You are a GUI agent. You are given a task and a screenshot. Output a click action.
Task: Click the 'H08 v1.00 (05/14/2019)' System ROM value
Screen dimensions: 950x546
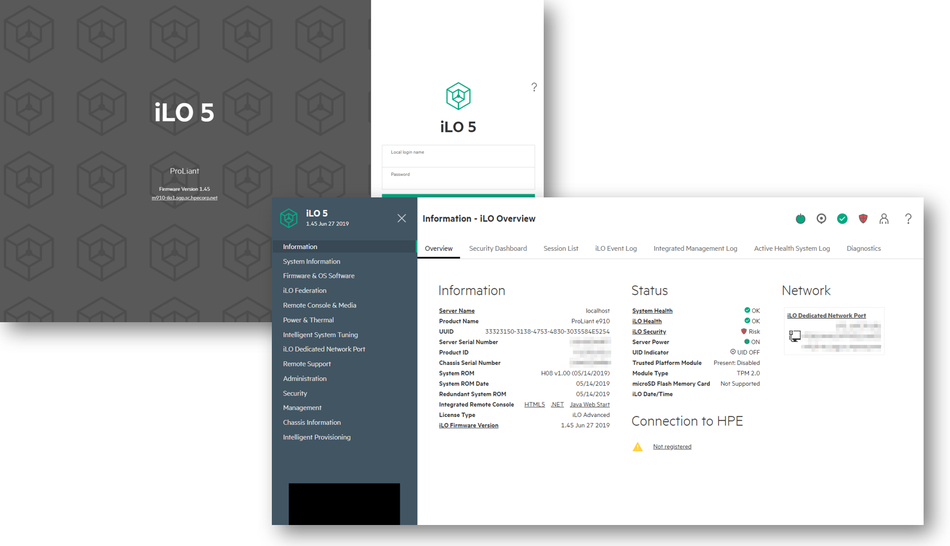pos(575,373)
